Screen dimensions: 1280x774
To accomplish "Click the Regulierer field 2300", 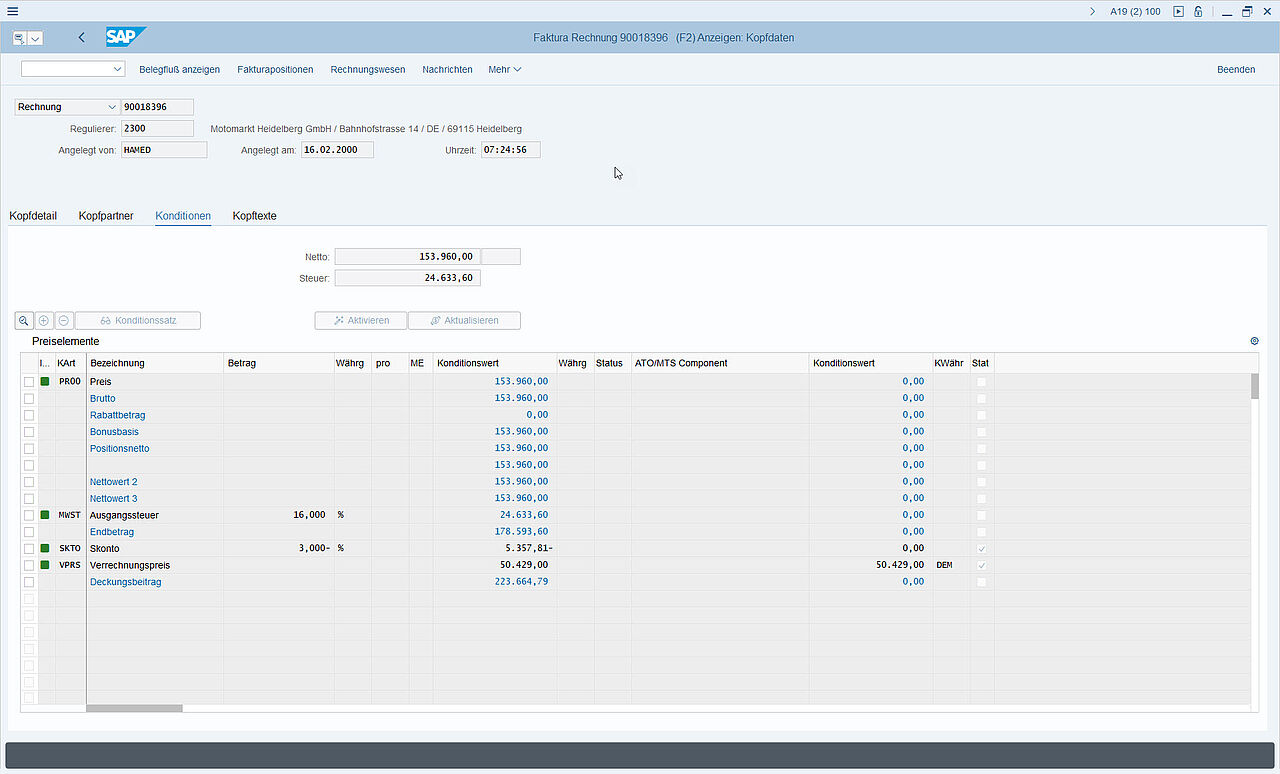I will [157, 128].
